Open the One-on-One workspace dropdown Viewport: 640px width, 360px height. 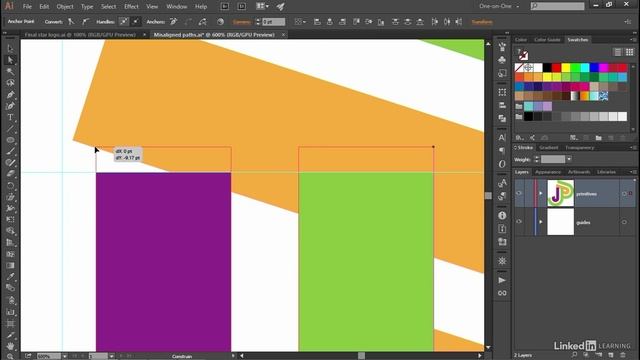(500, 6)
